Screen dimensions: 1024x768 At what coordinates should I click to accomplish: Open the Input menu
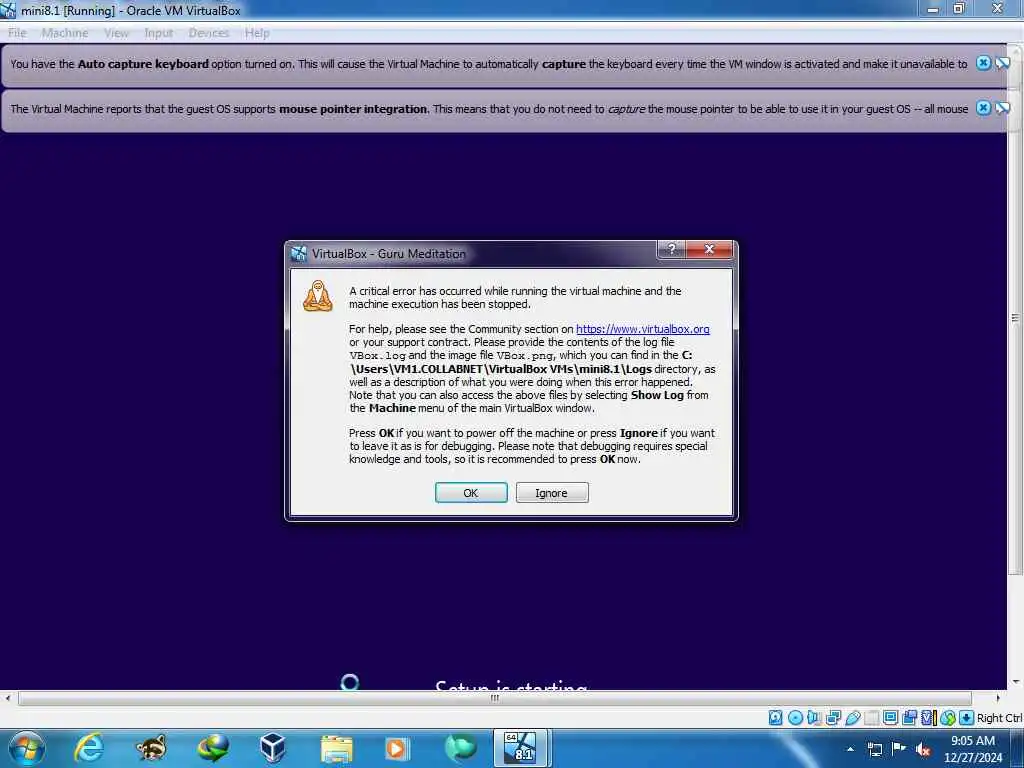(x=159, y=33)
